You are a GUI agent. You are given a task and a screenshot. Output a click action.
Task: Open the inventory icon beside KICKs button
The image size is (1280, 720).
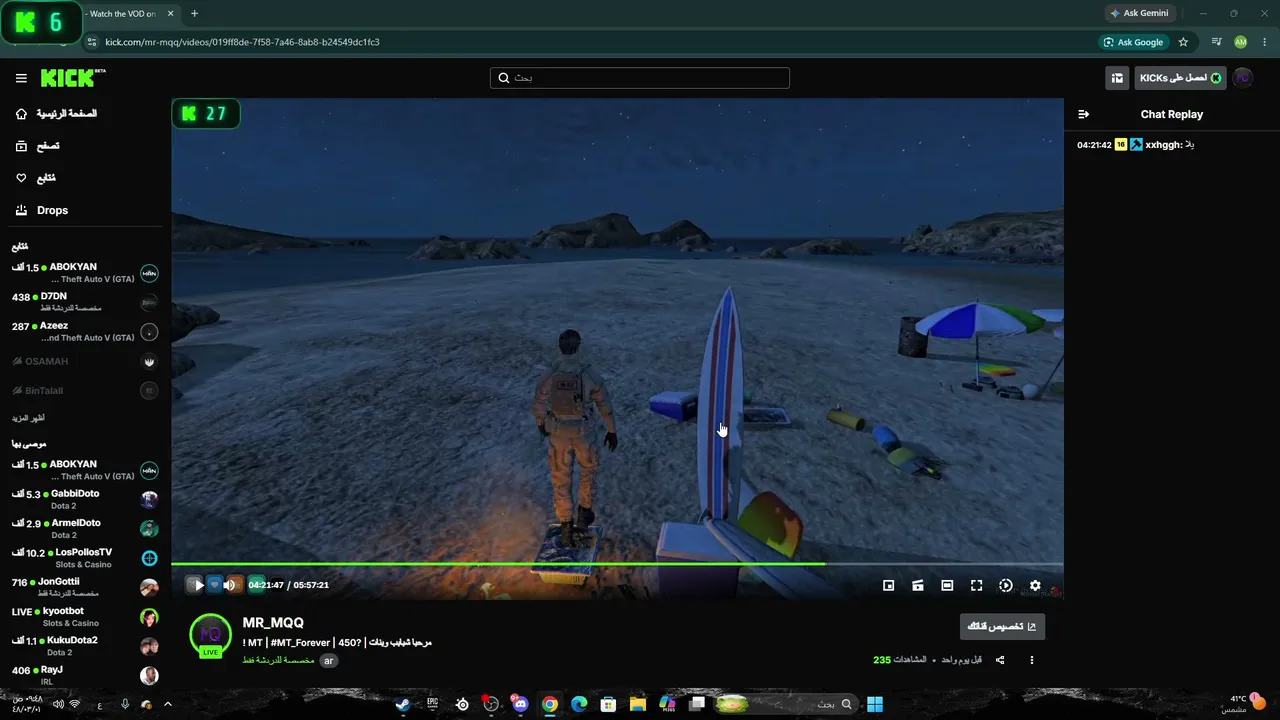click(1117, 78)
